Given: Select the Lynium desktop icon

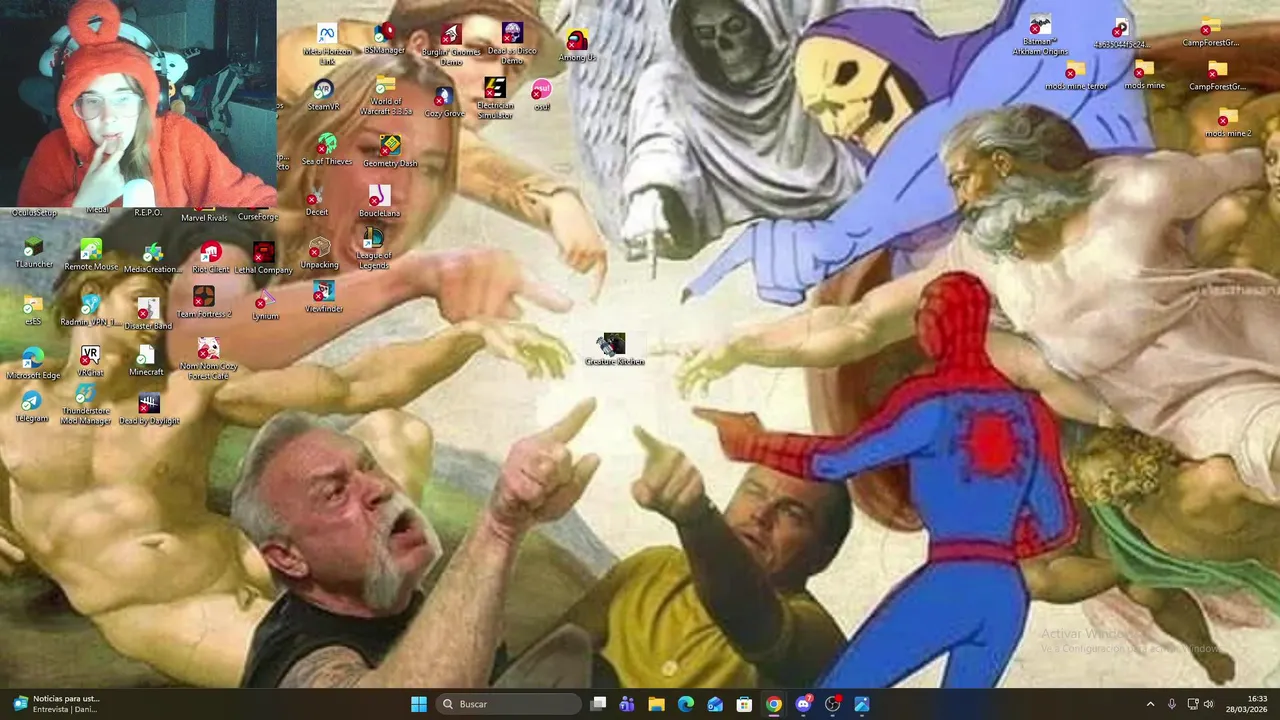Looking at the screenshot, I should click(x=265, y=306).
